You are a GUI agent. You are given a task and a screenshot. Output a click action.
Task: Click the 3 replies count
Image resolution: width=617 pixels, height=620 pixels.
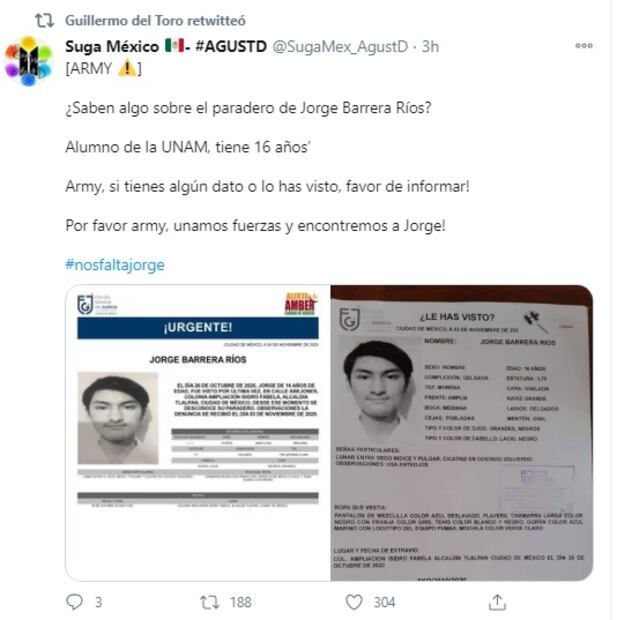tap(98, 603)
